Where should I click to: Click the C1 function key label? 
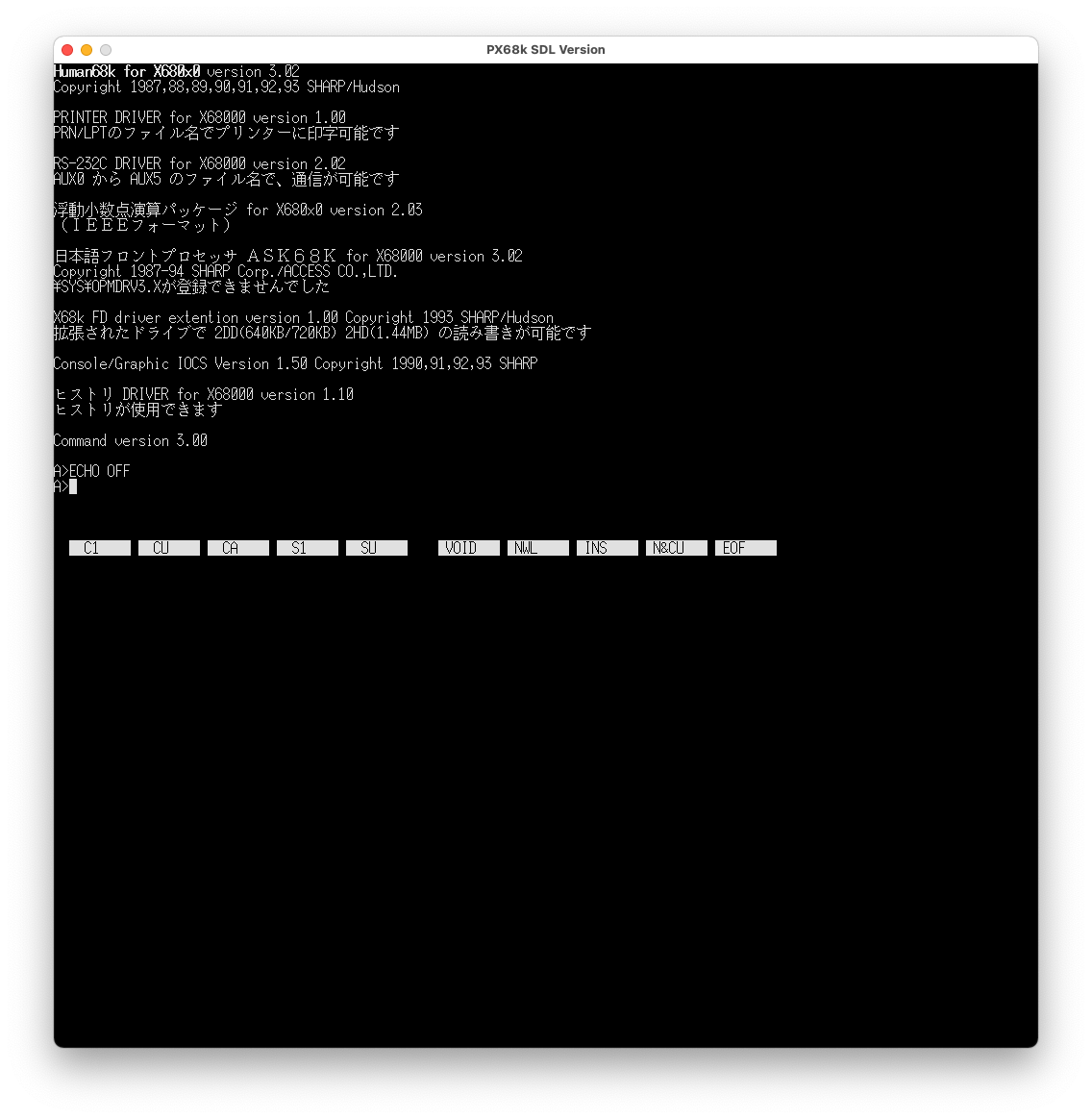click(100, 548)
